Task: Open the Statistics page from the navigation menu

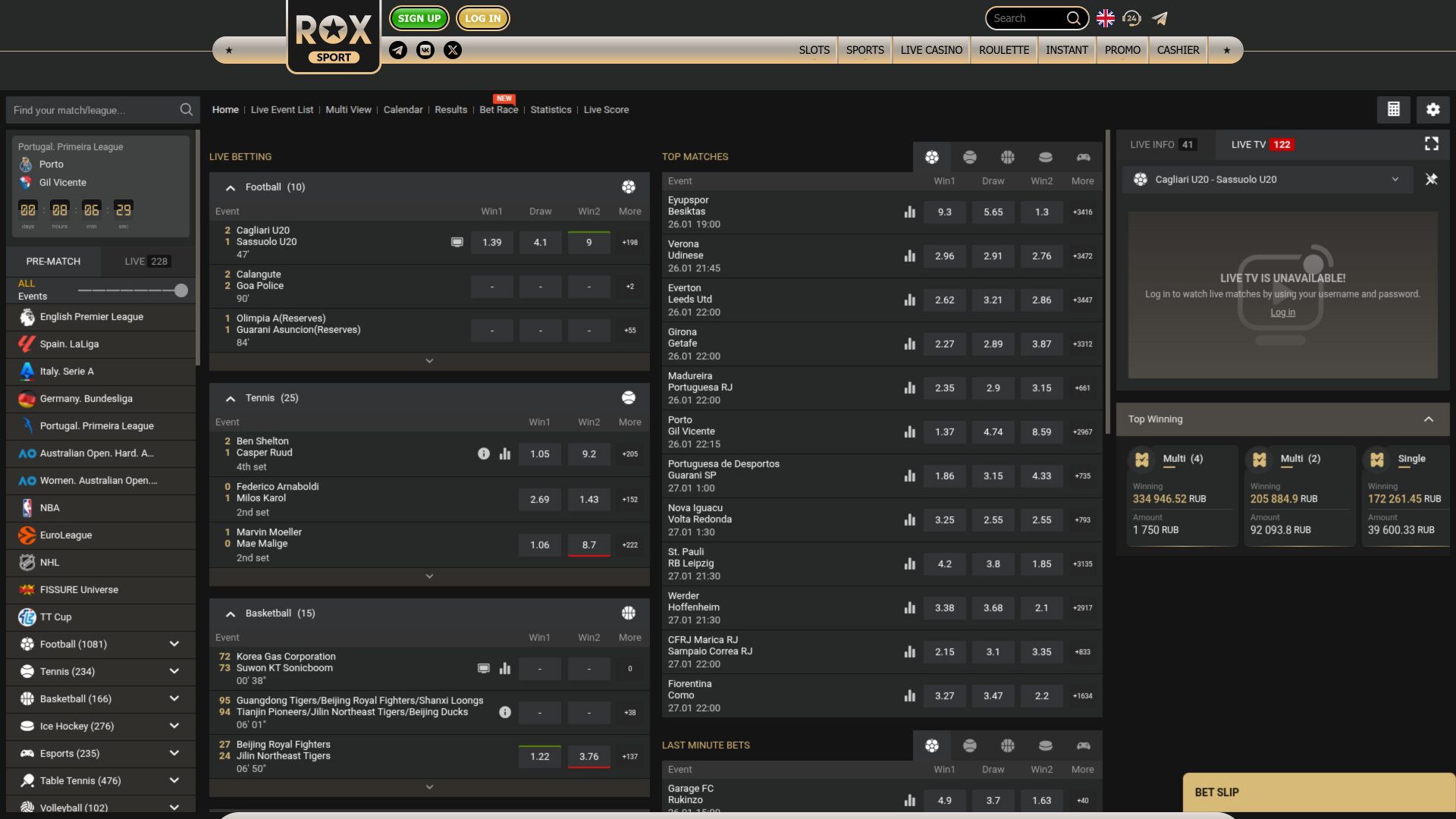Action: [551, 109]
